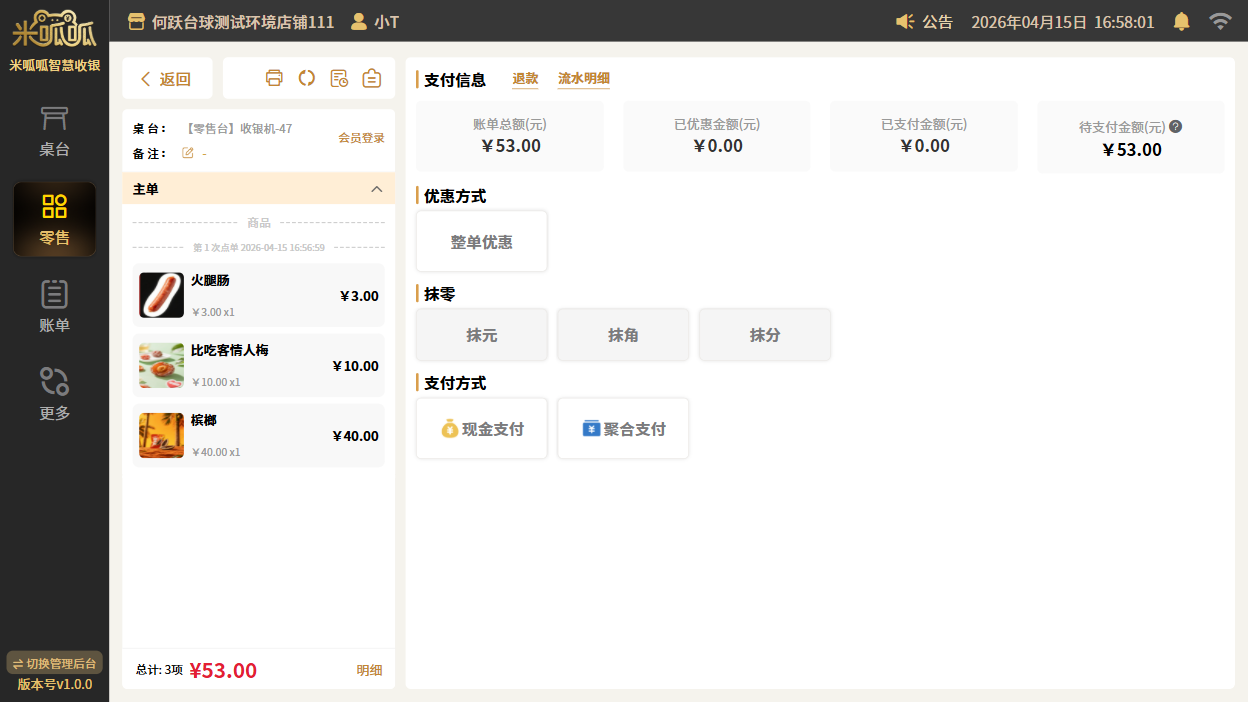Select 聚合支付 payment method
Screen dimensions: 1248x702
623,429
